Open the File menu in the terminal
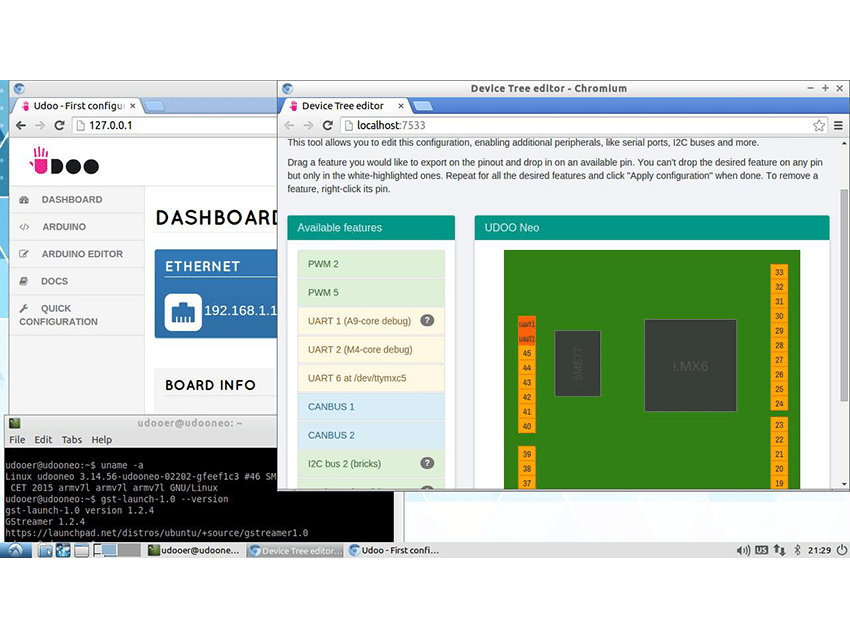Image resolution: width=850 pixels, height=638 pixels. click(17, 440)
